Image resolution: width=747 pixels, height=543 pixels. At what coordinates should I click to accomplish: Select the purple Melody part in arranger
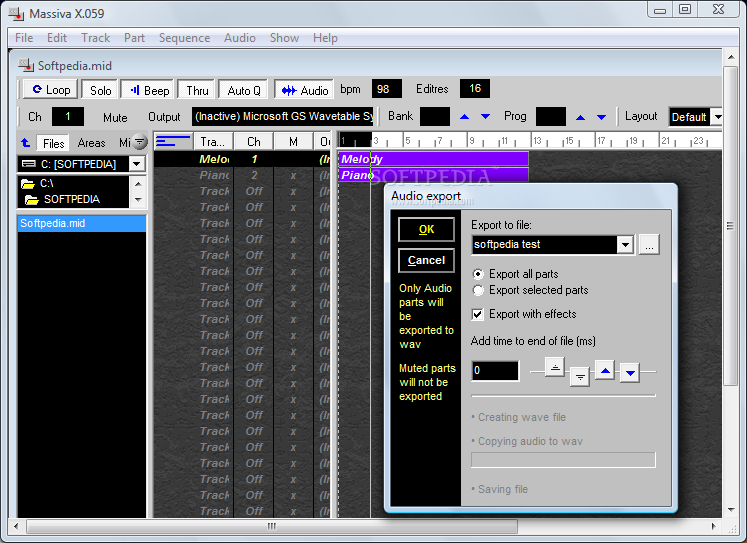click(433, 159)
